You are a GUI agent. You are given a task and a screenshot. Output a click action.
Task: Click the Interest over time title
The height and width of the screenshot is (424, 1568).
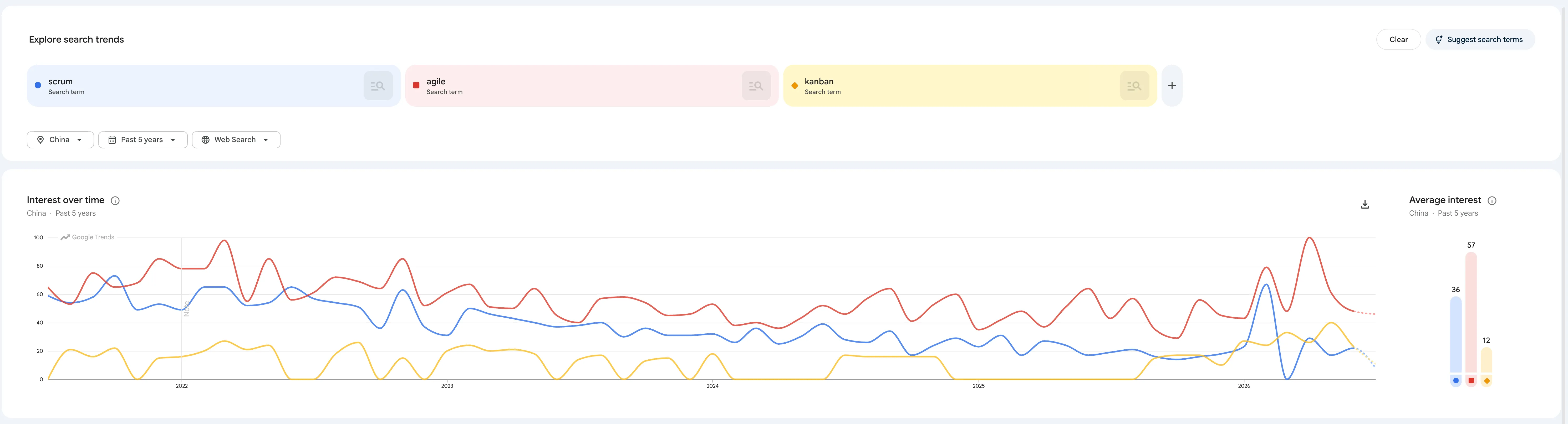[x=66, y=200]
